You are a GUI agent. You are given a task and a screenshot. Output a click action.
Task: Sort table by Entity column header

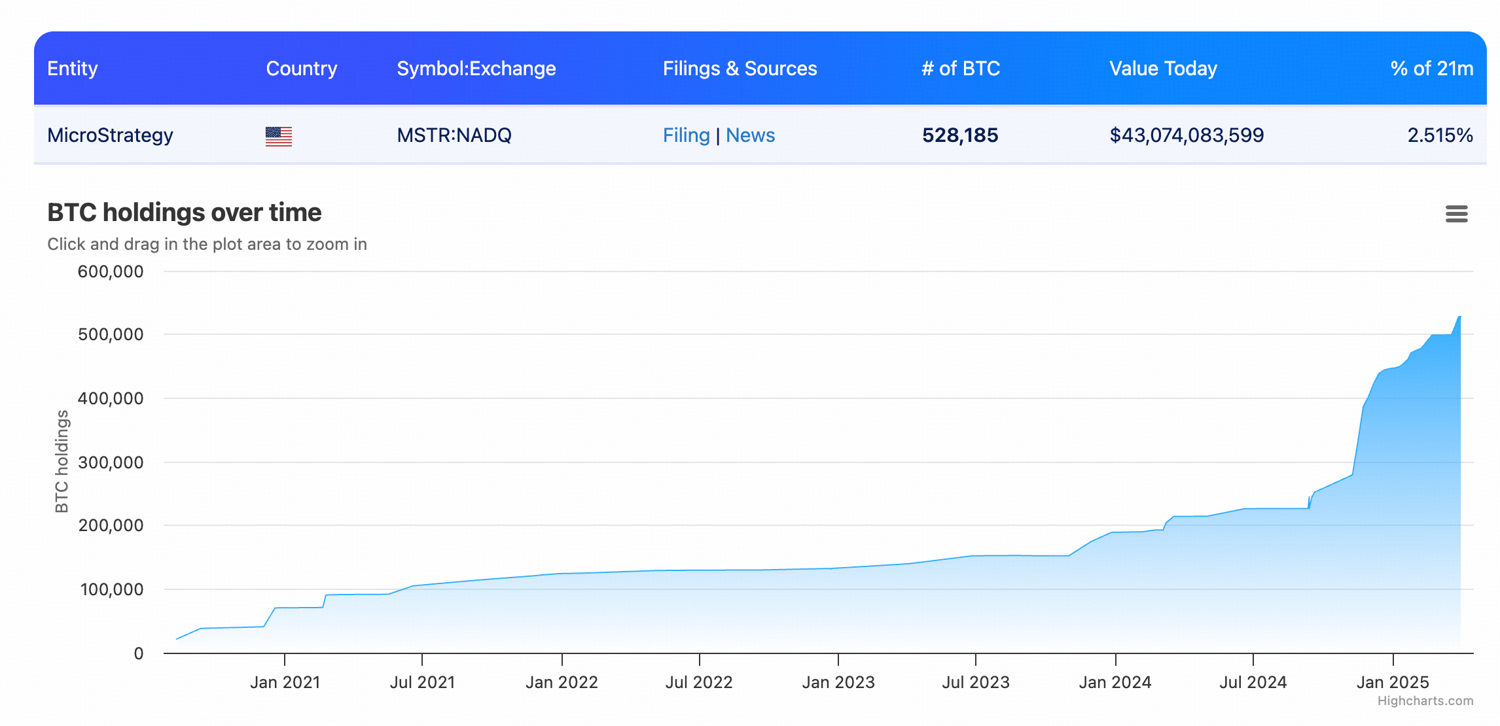point(72,68)
